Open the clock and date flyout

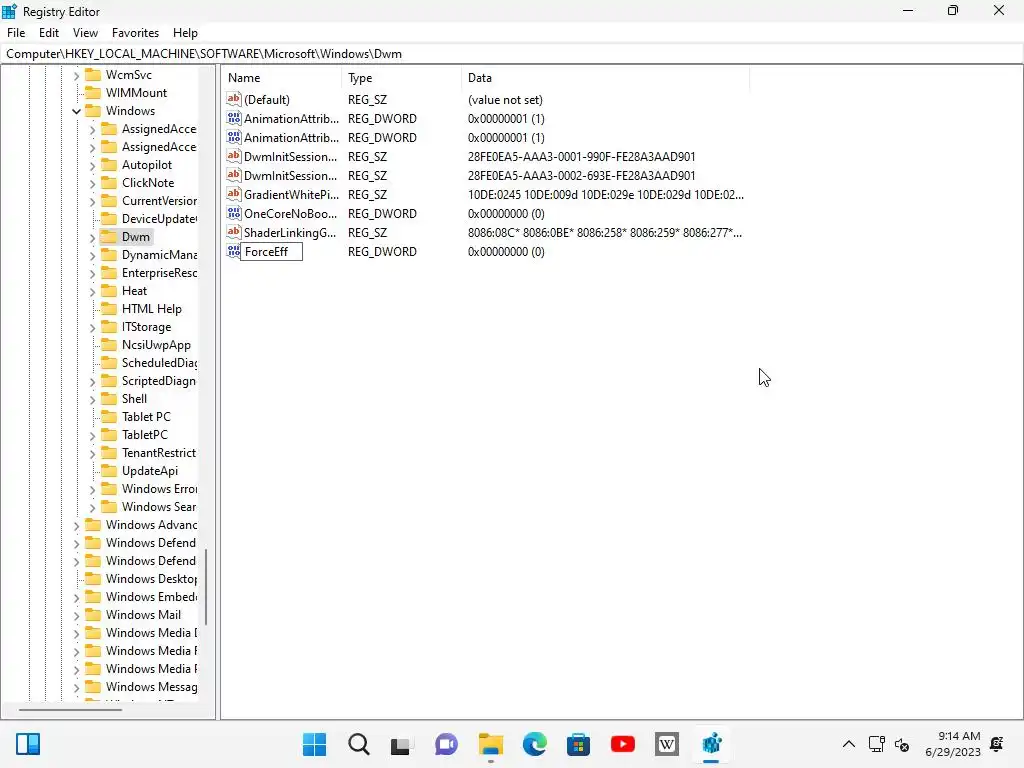[953, 744]
